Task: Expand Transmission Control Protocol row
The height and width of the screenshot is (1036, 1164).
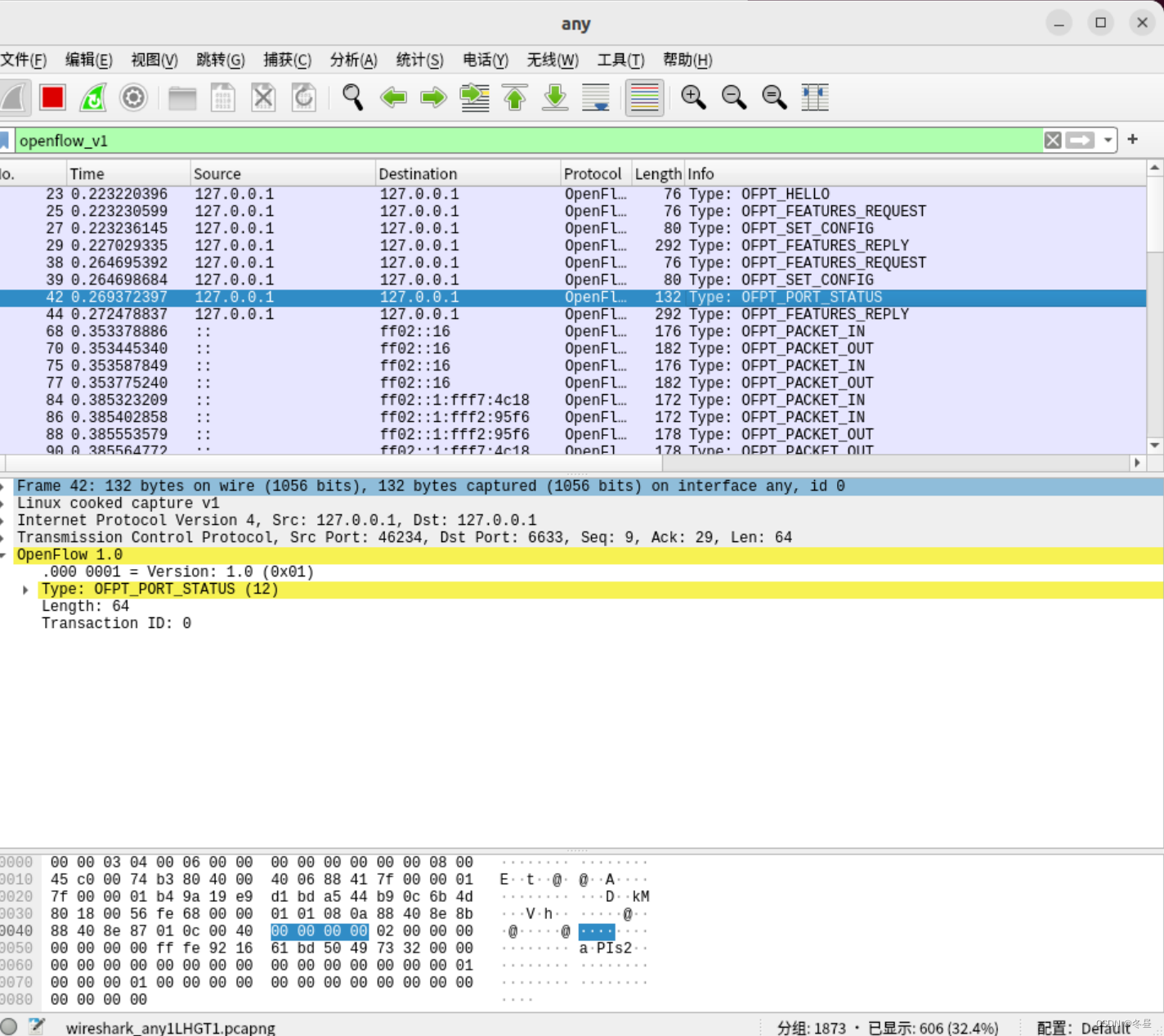Action: pos(2,538)
